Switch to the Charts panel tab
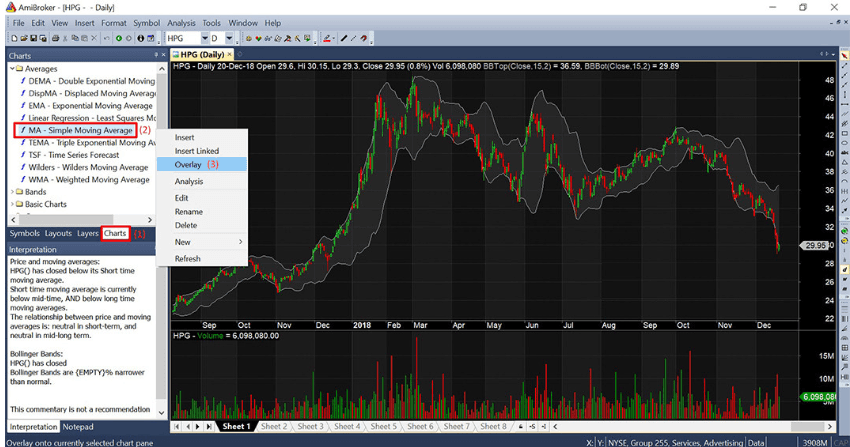 [115, 234]
